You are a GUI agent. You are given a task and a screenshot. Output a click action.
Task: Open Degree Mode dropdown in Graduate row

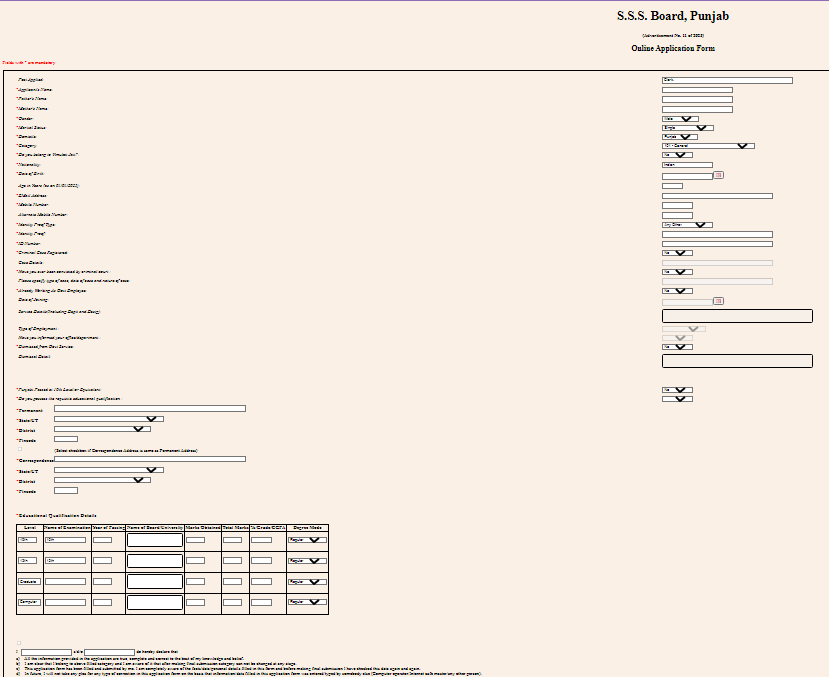point(307,581)
